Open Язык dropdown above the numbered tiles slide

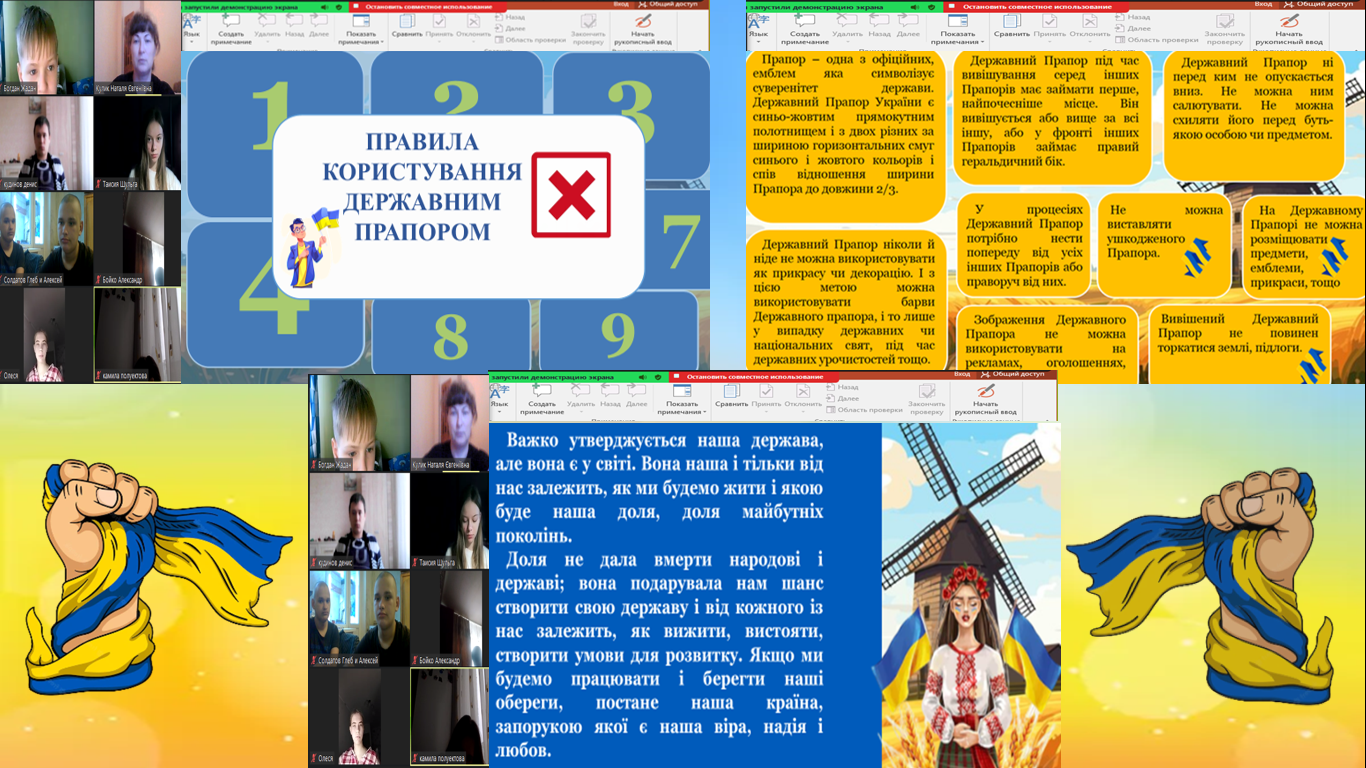point(192,27)
